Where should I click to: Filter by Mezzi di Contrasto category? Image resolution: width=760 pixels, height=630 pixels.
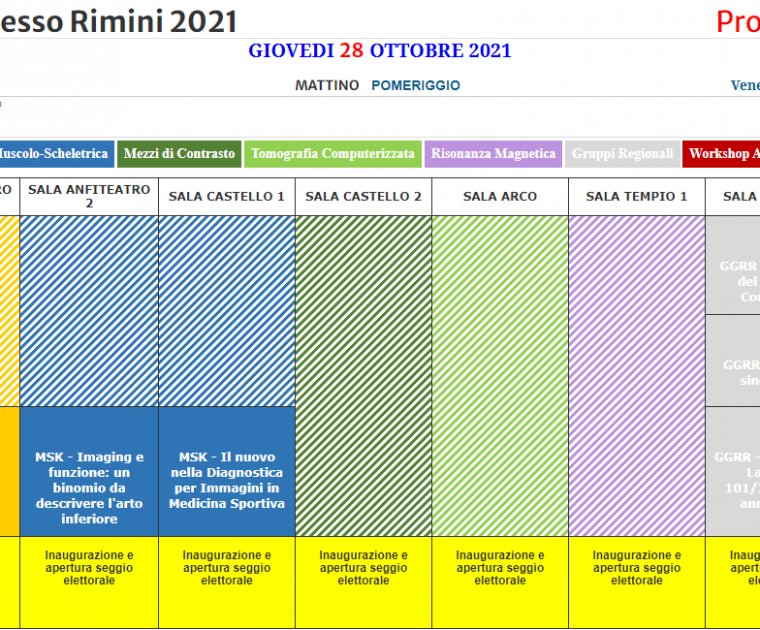pyautogui.click(x=179, y=154)
